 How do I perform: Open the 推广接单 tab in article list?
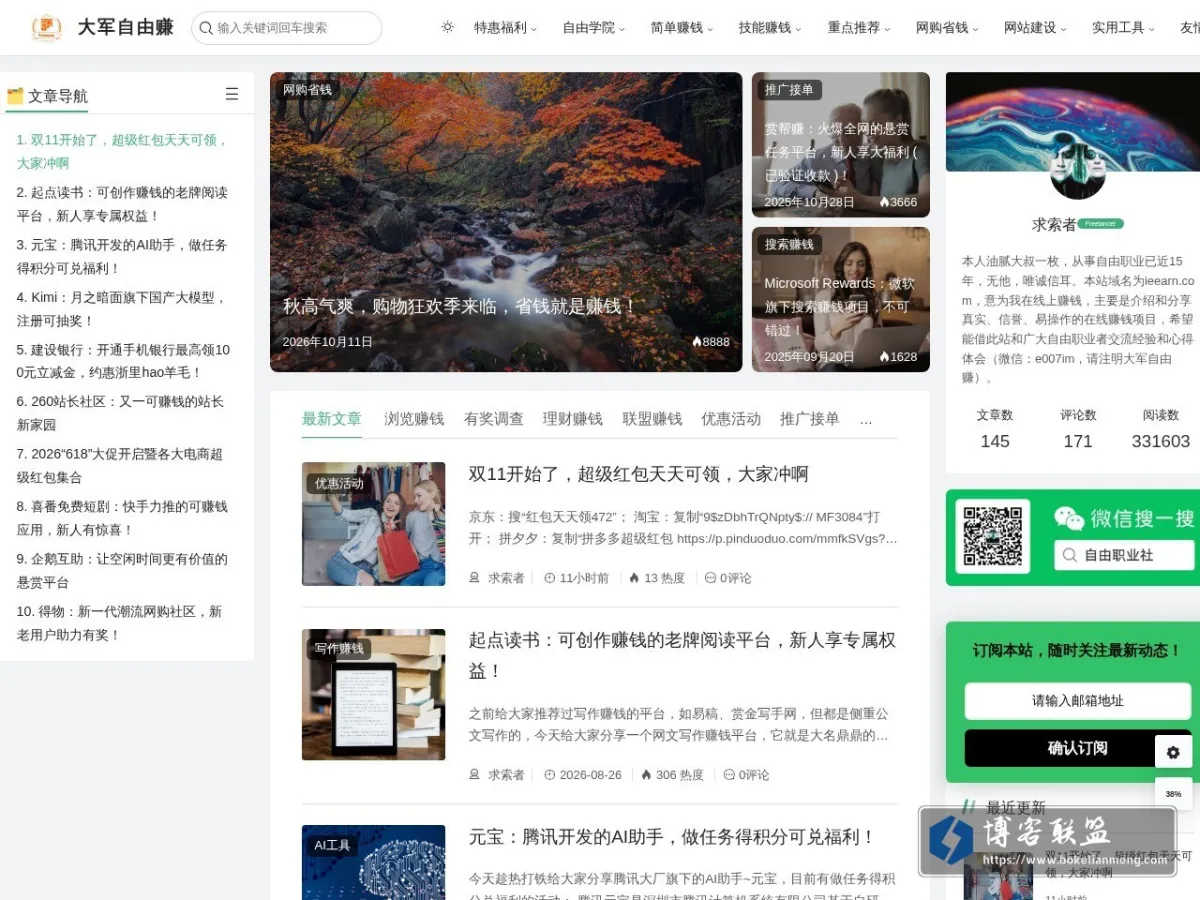810,419
